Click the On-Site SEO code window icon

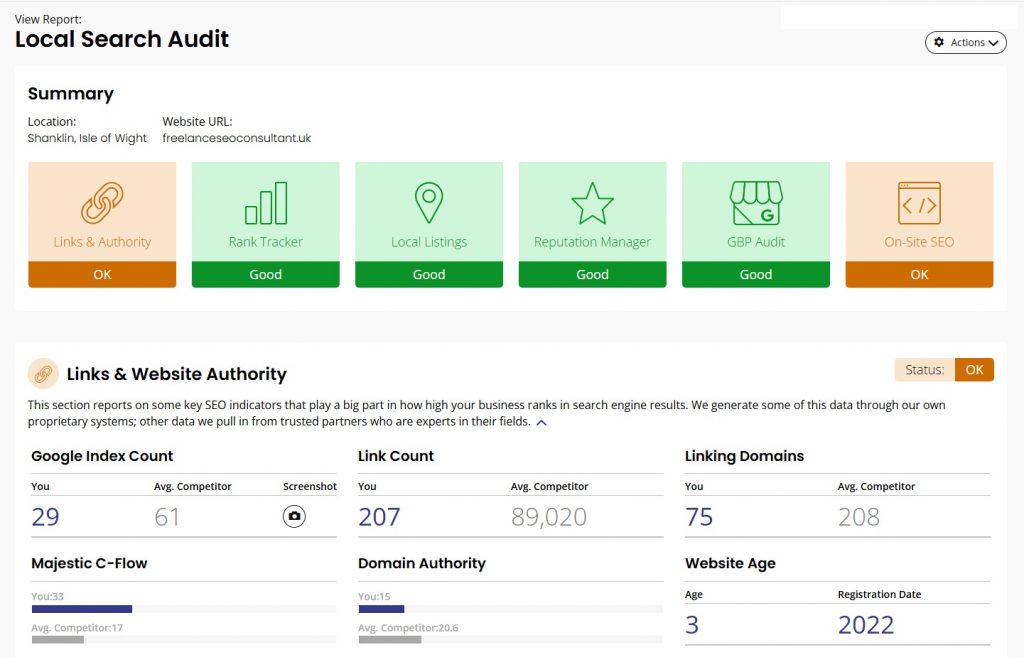pyautogui.click(x=920, y=202)
